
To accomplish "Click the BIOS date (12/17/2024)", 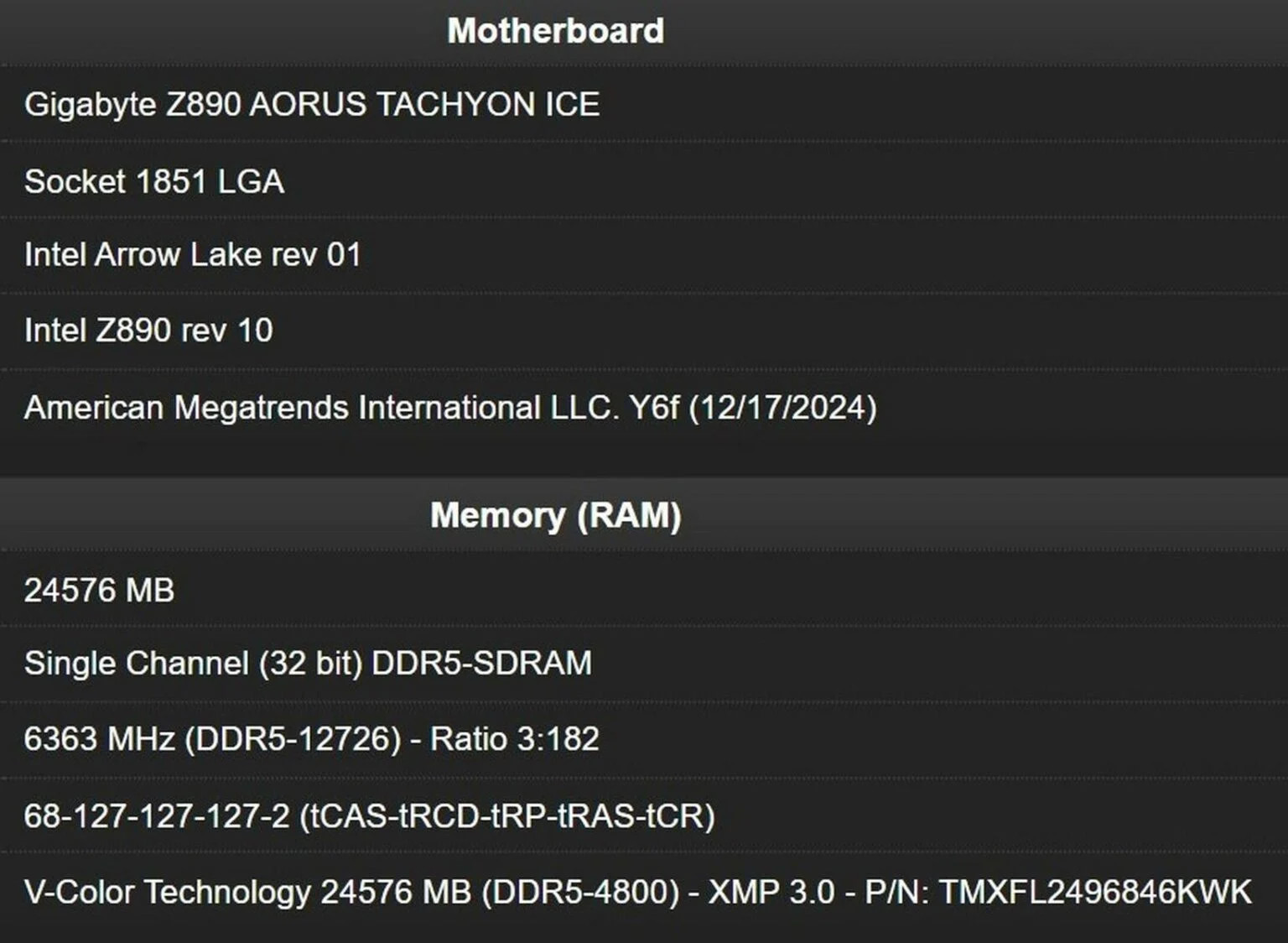I will coord(783,408).
